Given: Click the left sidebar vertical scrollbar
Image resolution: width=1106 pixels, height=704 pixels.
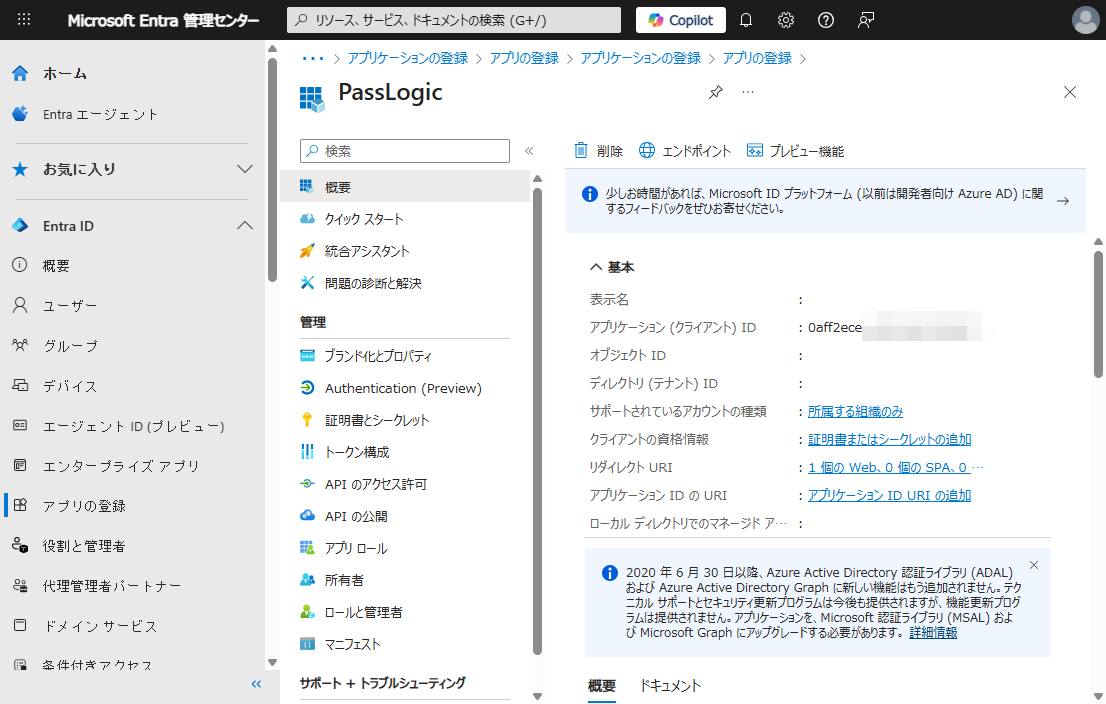Looking at the screenshot, I should (272, 169).
